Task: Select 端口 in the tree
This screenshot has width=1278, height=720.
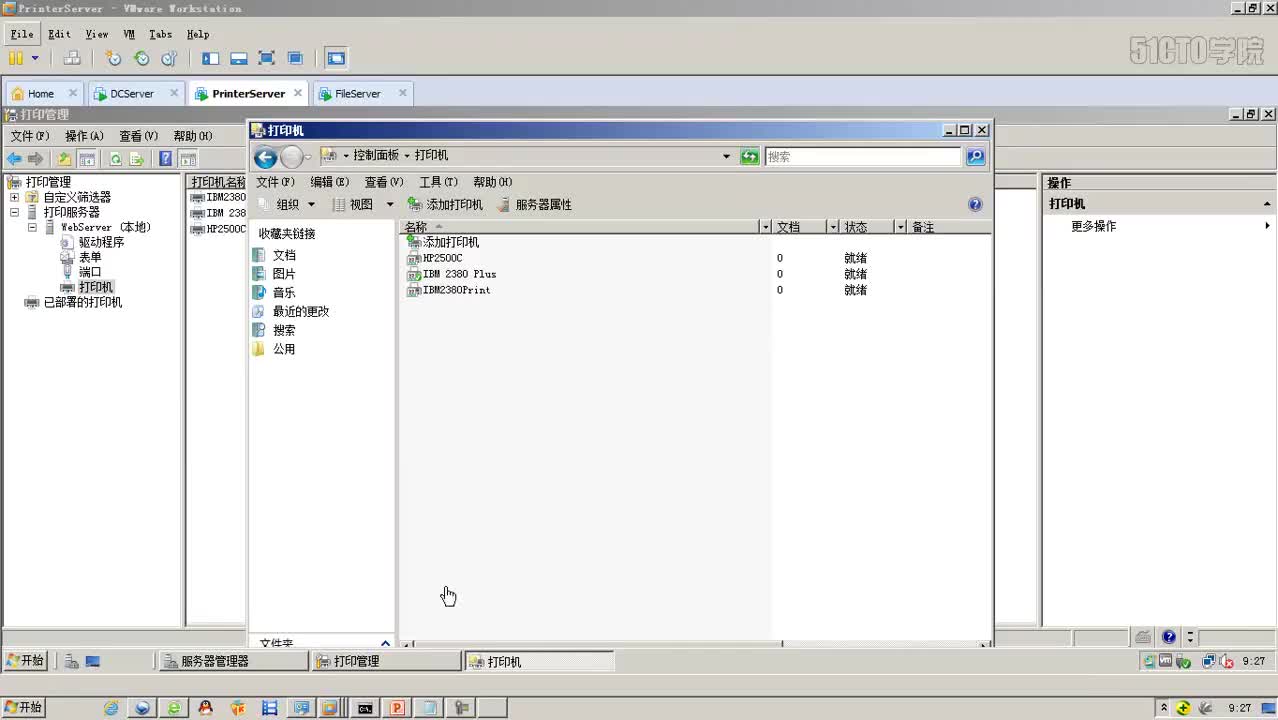Action: [90, 272]
